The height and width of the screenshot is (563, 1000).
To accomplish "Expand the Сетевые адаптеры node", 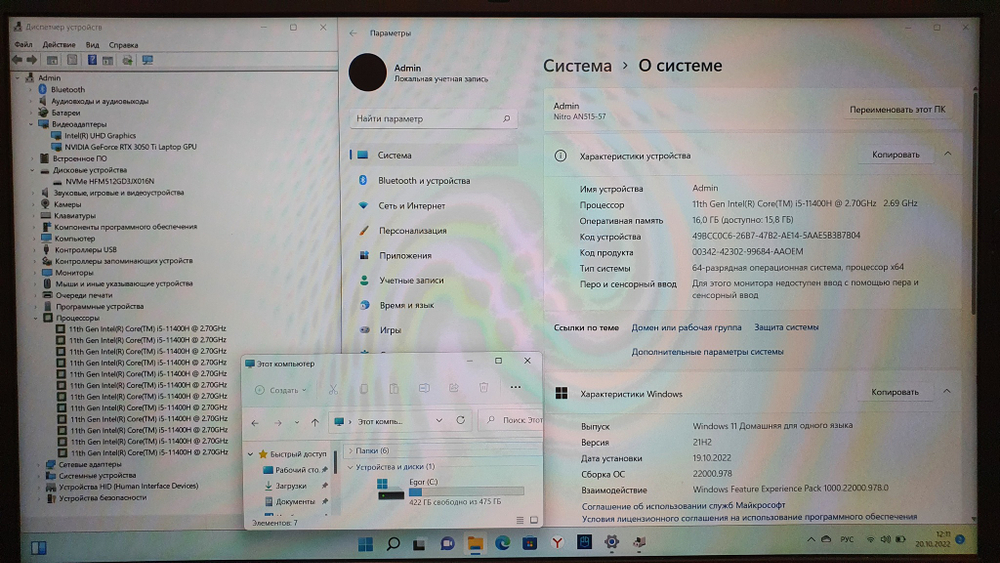I will coord(38,464).
